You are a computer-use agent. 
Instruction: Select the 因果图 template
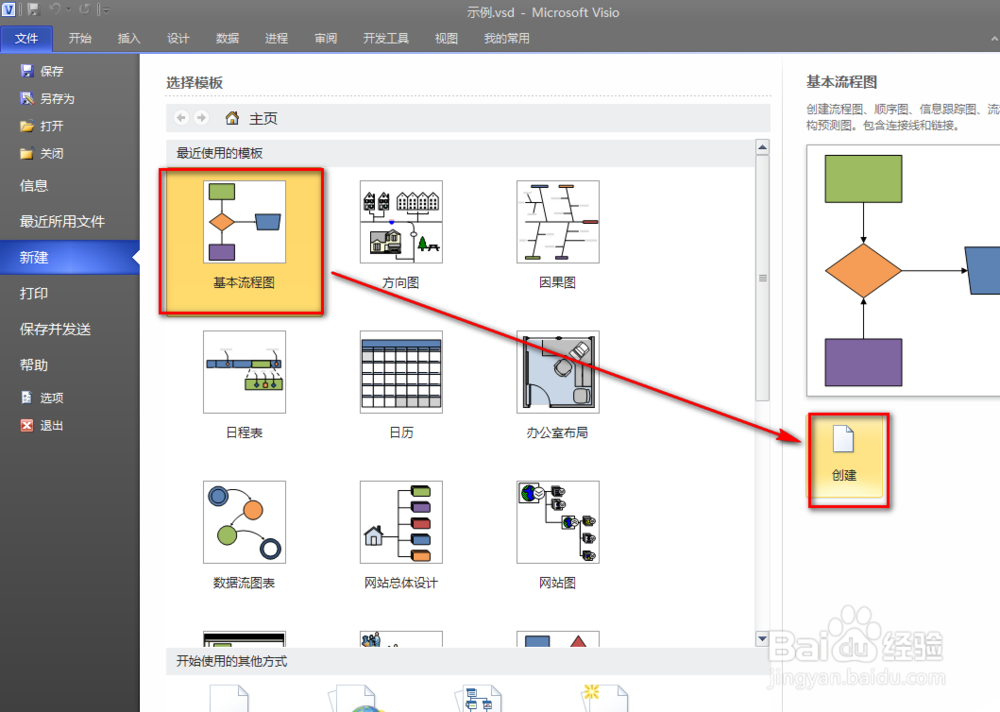click(x=557, y=235)
